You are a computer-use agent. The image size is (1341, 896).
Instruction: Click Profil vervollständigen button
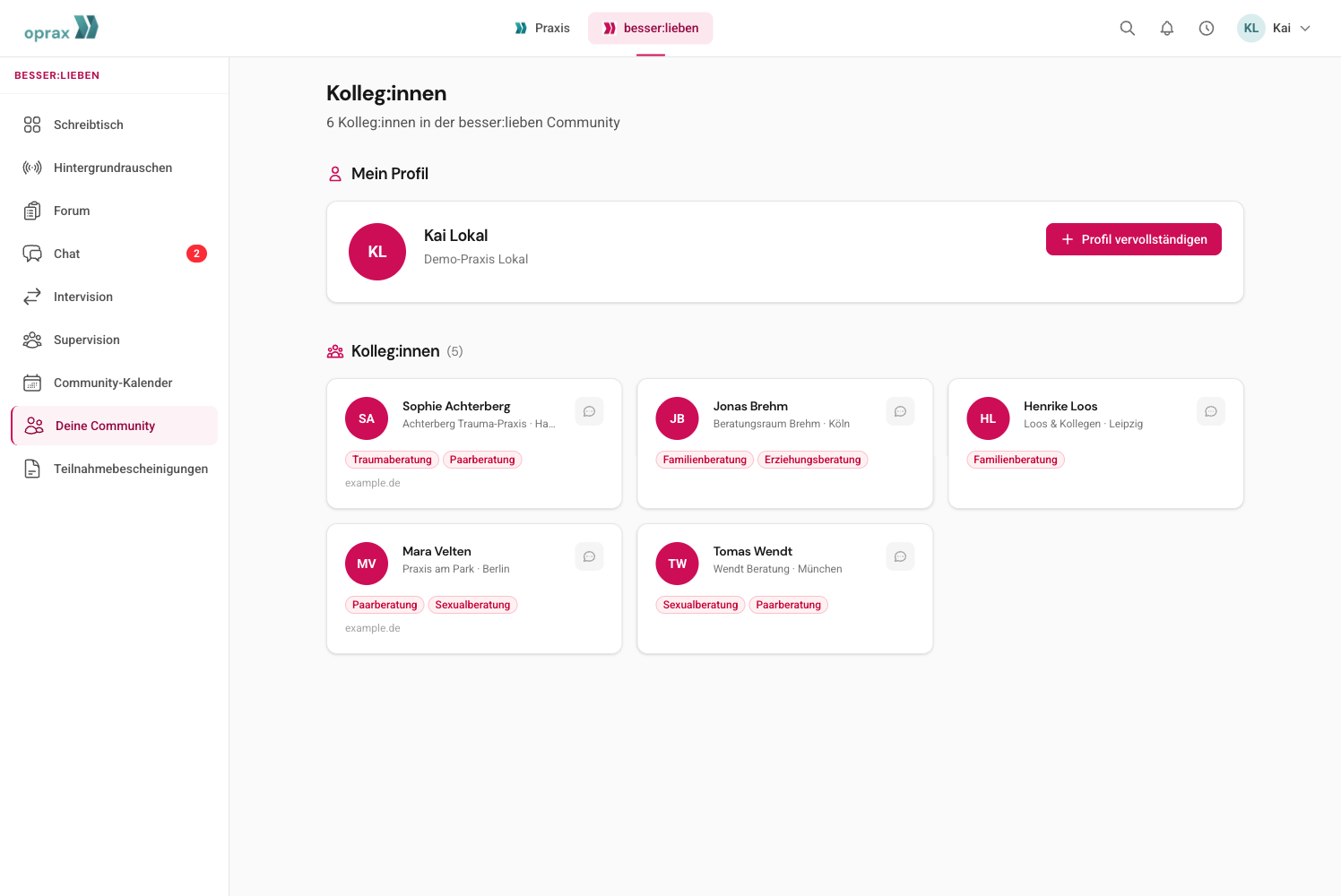(1134, 239)
